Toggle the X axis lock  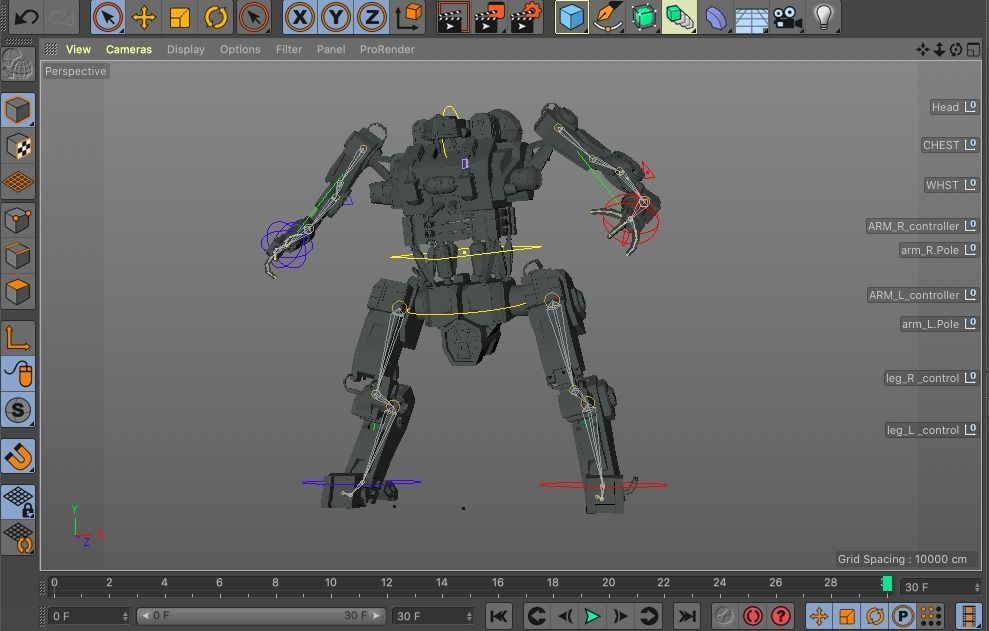[x=299, y=17]
